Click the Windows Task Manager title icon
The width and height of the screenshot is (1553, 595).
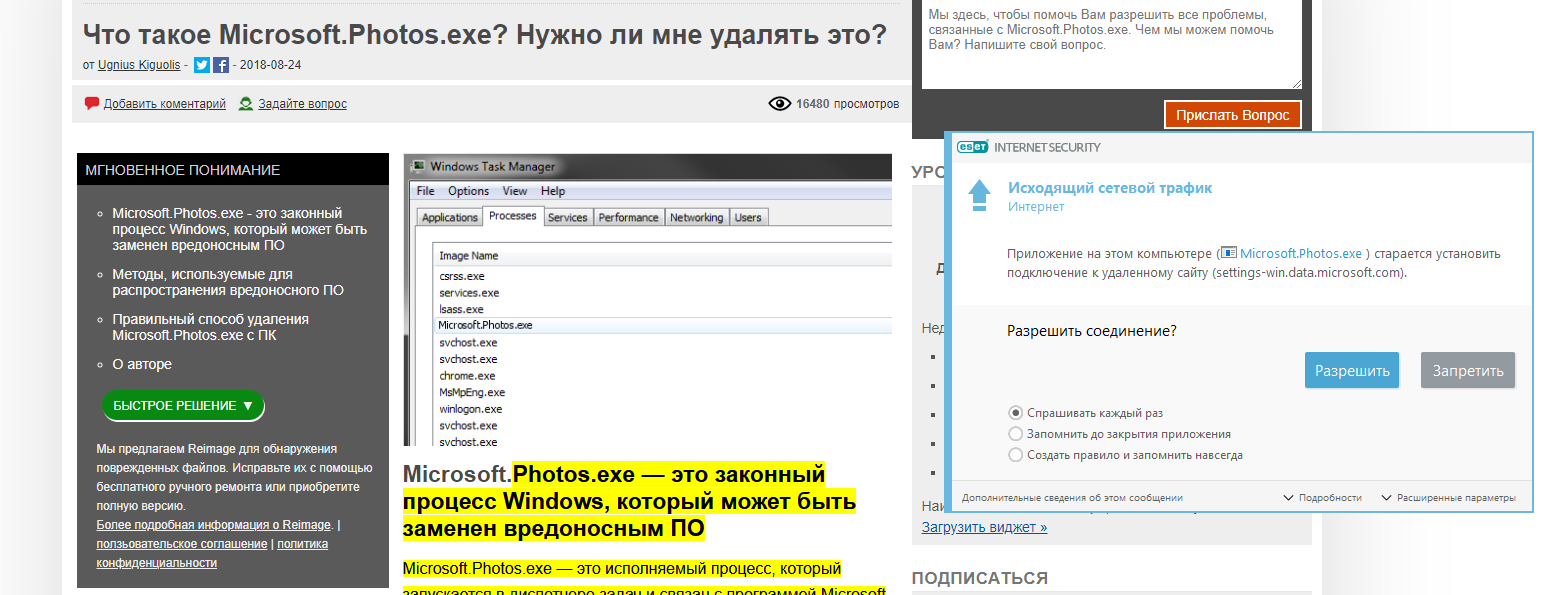click(418, 166)
